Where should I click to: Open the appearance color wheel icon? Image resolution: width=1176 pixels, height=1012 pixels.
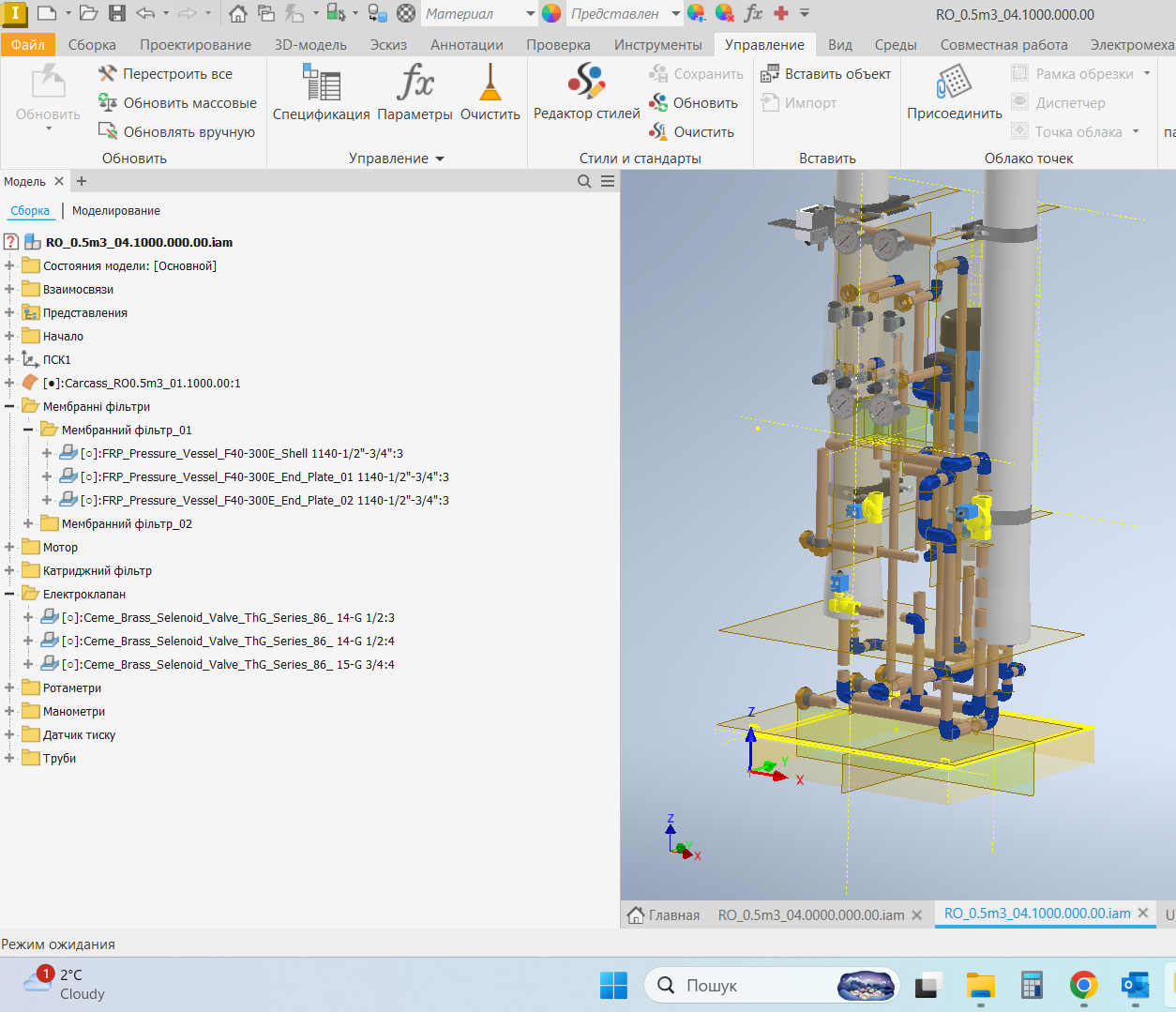pos(551,13)
